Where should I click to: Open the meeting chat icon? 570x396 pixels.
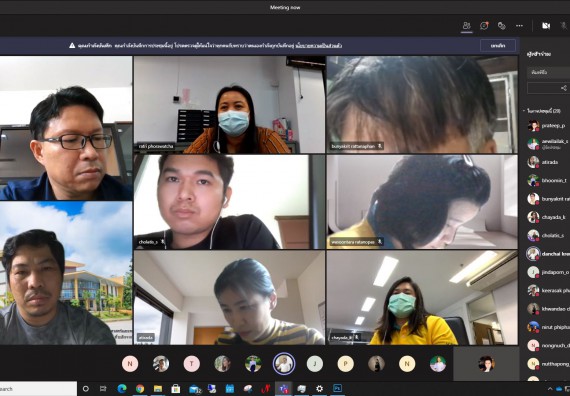[484, 26]
